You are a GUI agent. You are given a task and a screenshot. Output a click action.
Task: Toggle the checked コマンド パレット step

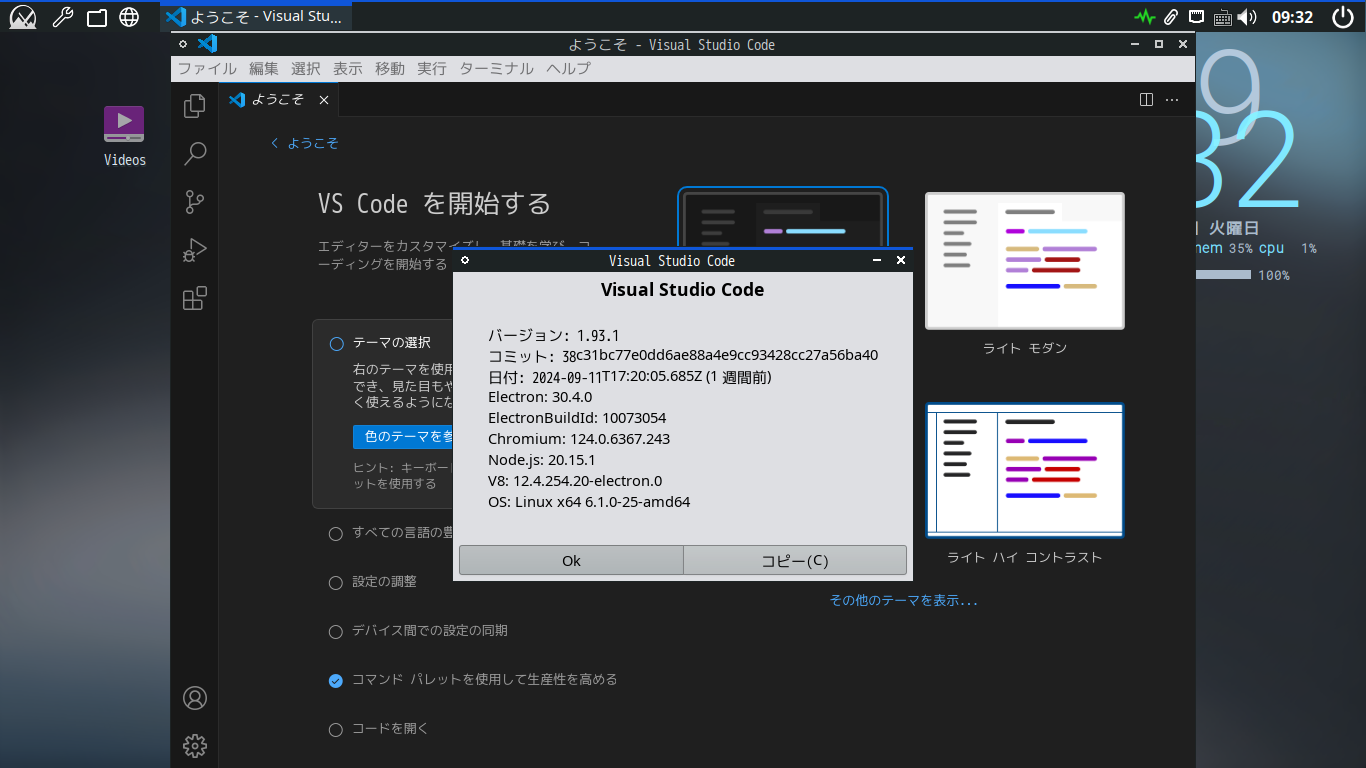(336, 680)
